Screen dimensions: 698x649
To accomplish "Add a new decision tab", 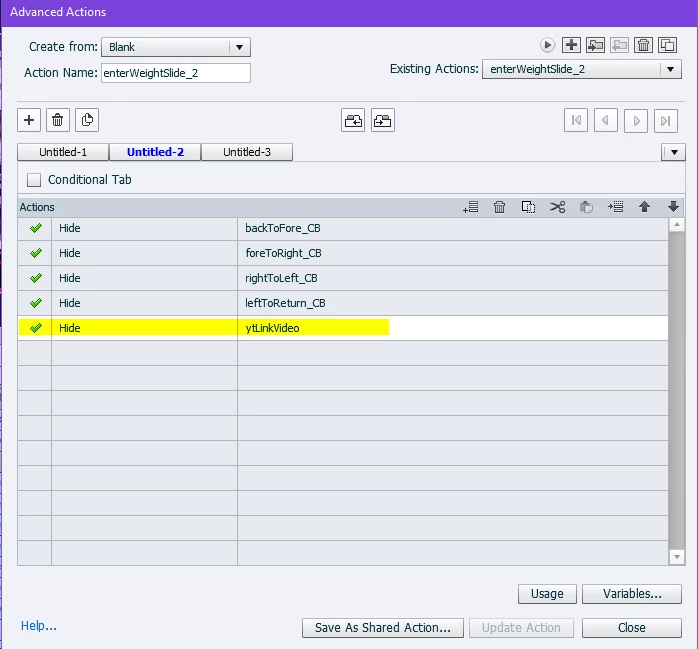I will coord(29,120).
